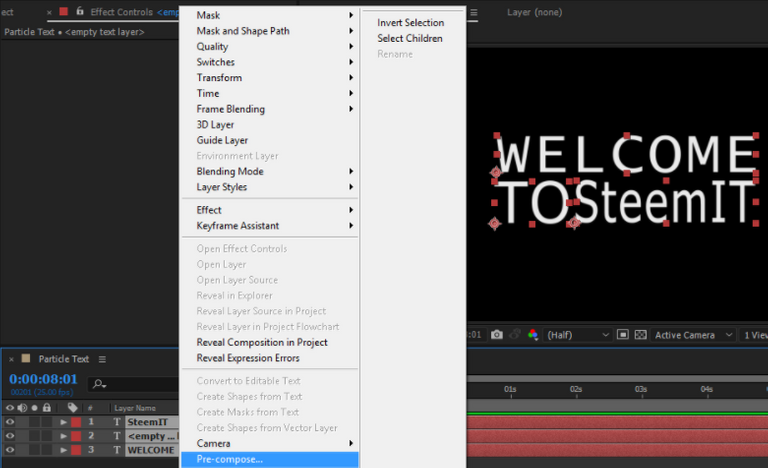Viewport: 768px width, 468px height.
Task: Enable solo for the SteemIT layer
Action: coord(34,422)
